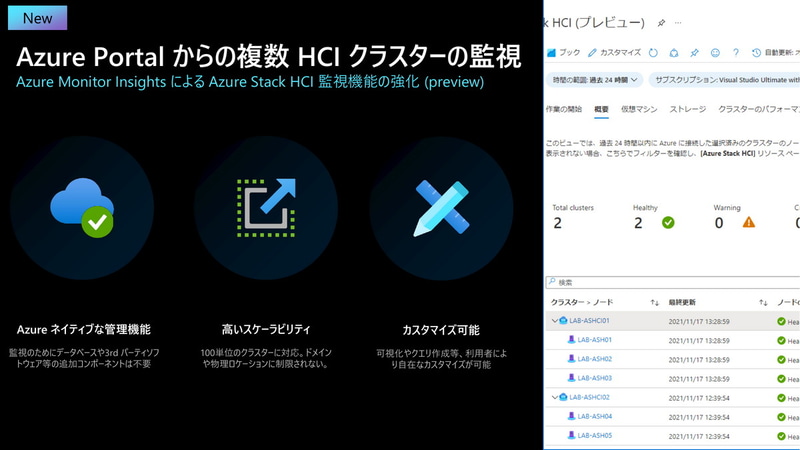Image resolution: width=800 pixels, height=450 pixels.
Task: Click the カスタマイズ pencil button
Action: click(614, 53)
